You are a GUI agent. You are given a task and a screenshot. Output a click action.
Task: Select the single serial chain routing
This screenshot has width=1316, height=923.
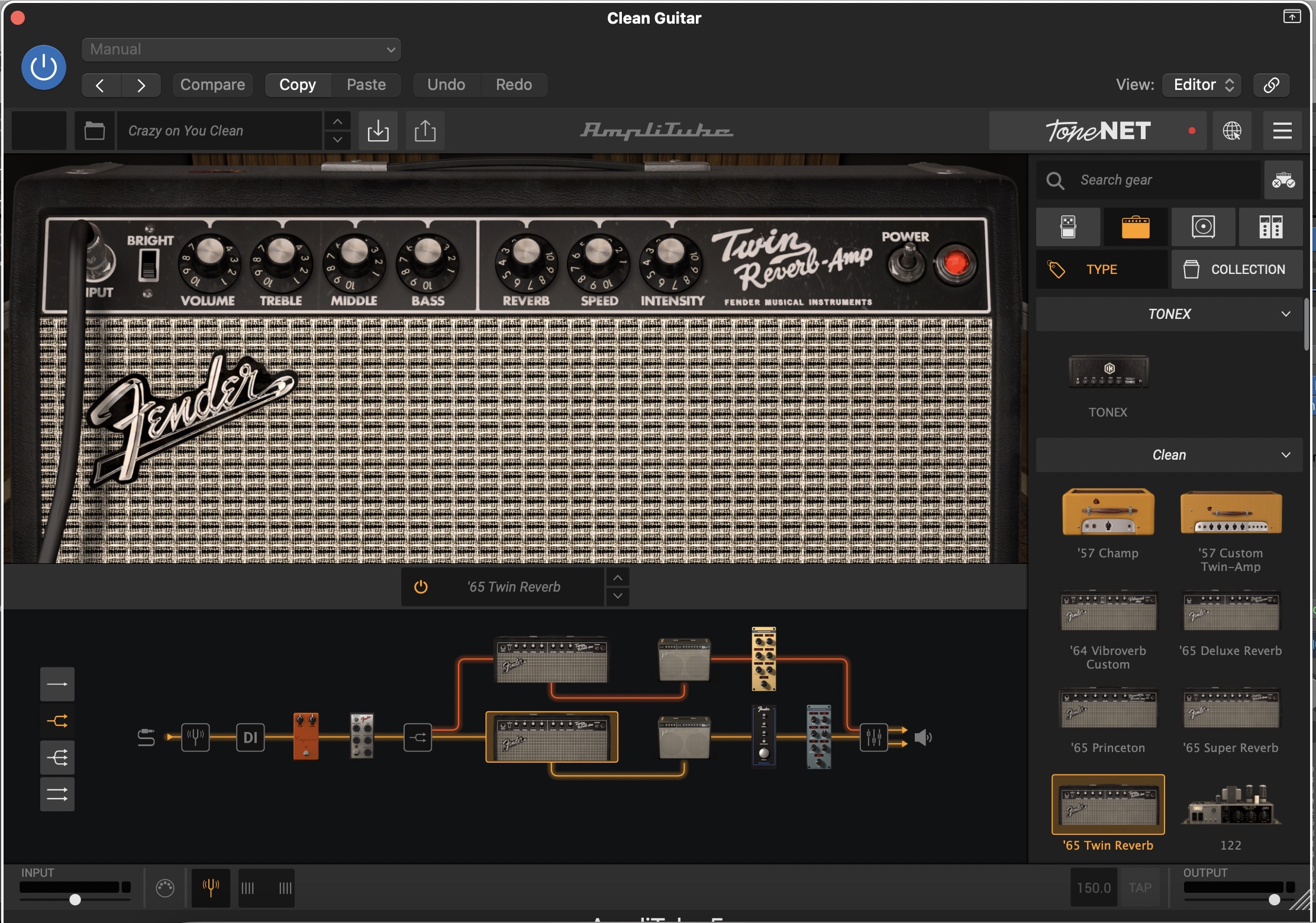57,685
